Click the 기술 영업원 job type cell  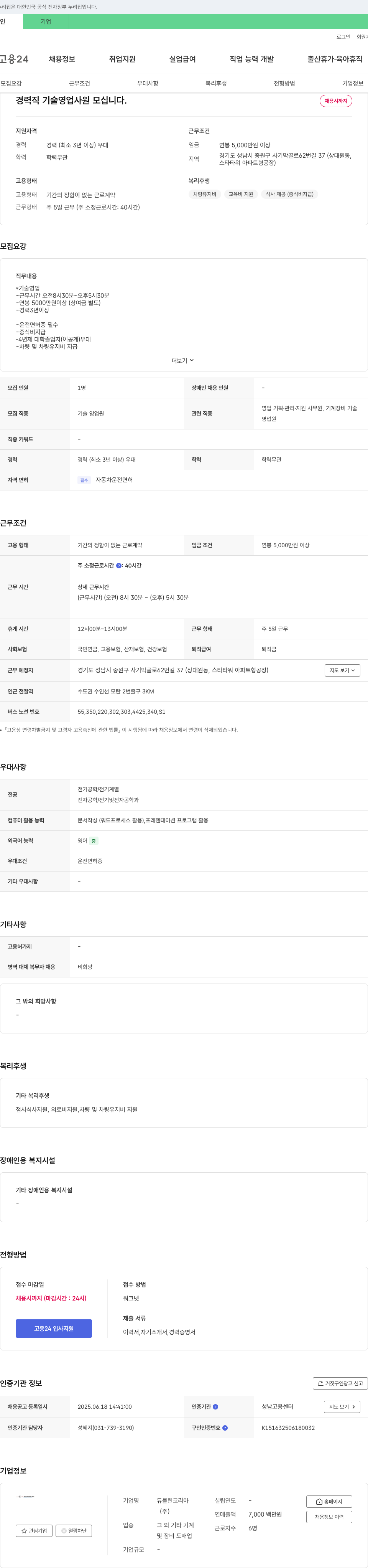pos(90,414)
